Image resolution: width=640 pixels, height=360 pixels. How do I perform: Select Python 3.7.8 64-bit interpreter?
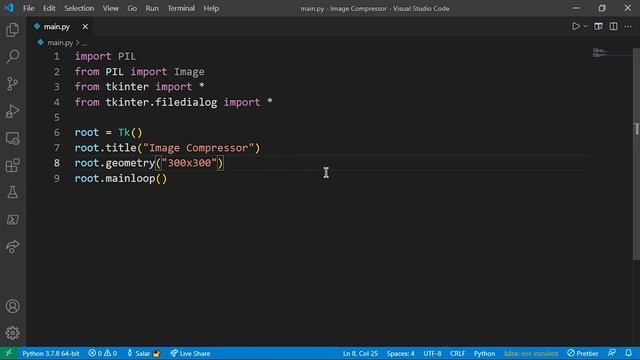[x=51, y=353]
